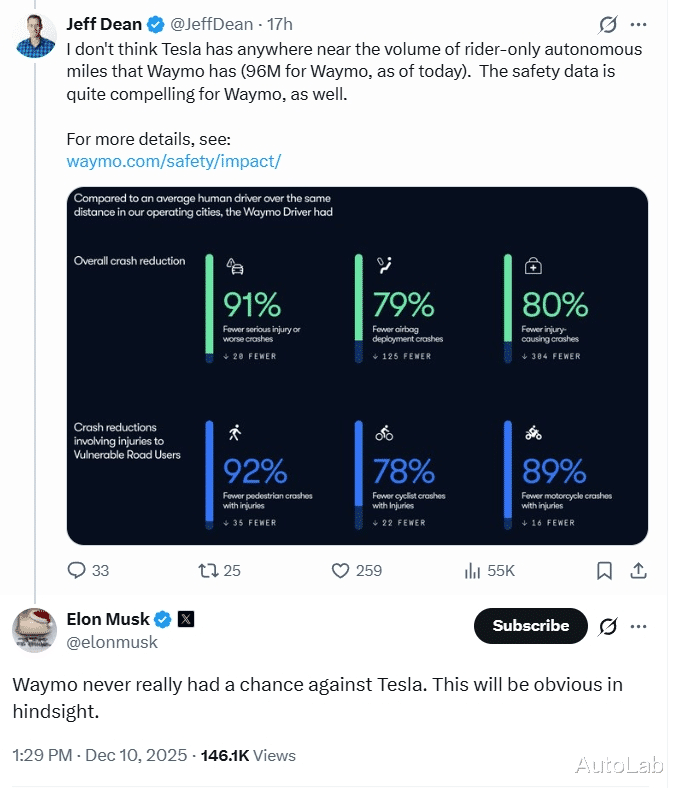
Task: Open Elon Musk's profile avatar
Action: [35, 630]
